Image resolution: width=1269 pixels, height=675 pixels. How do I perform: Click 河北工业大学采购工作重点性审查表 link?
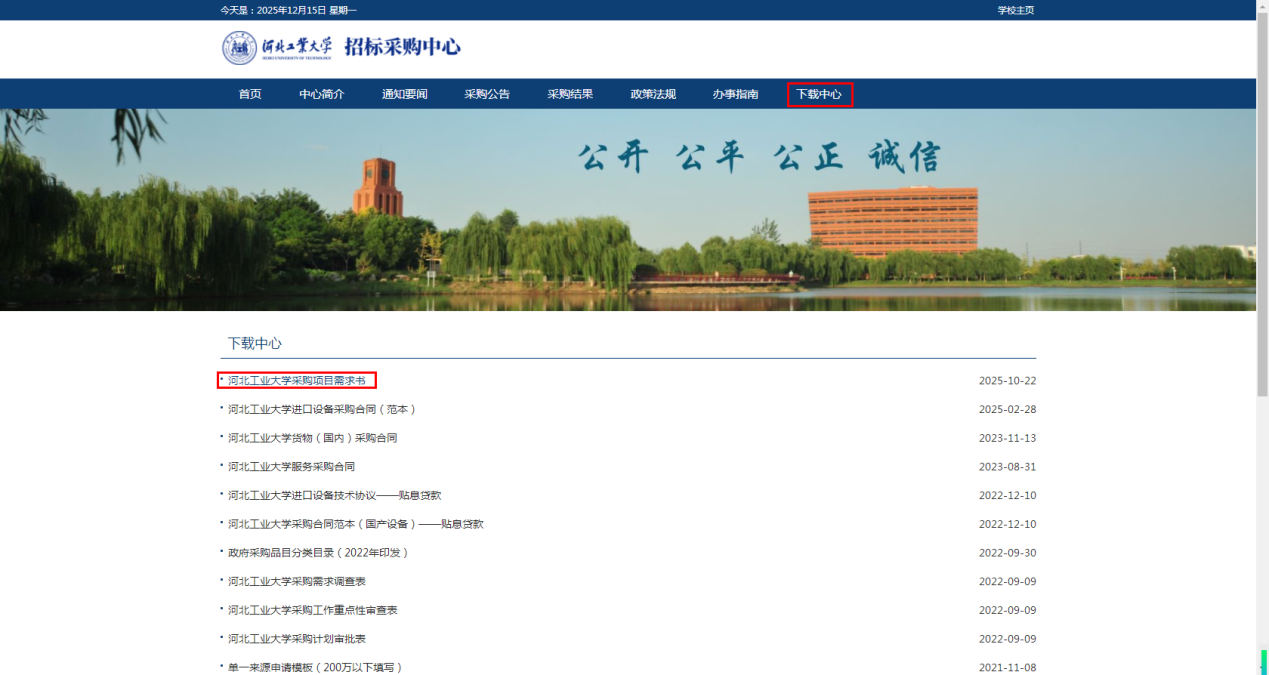pyautogui.click(x=312, y=610)
